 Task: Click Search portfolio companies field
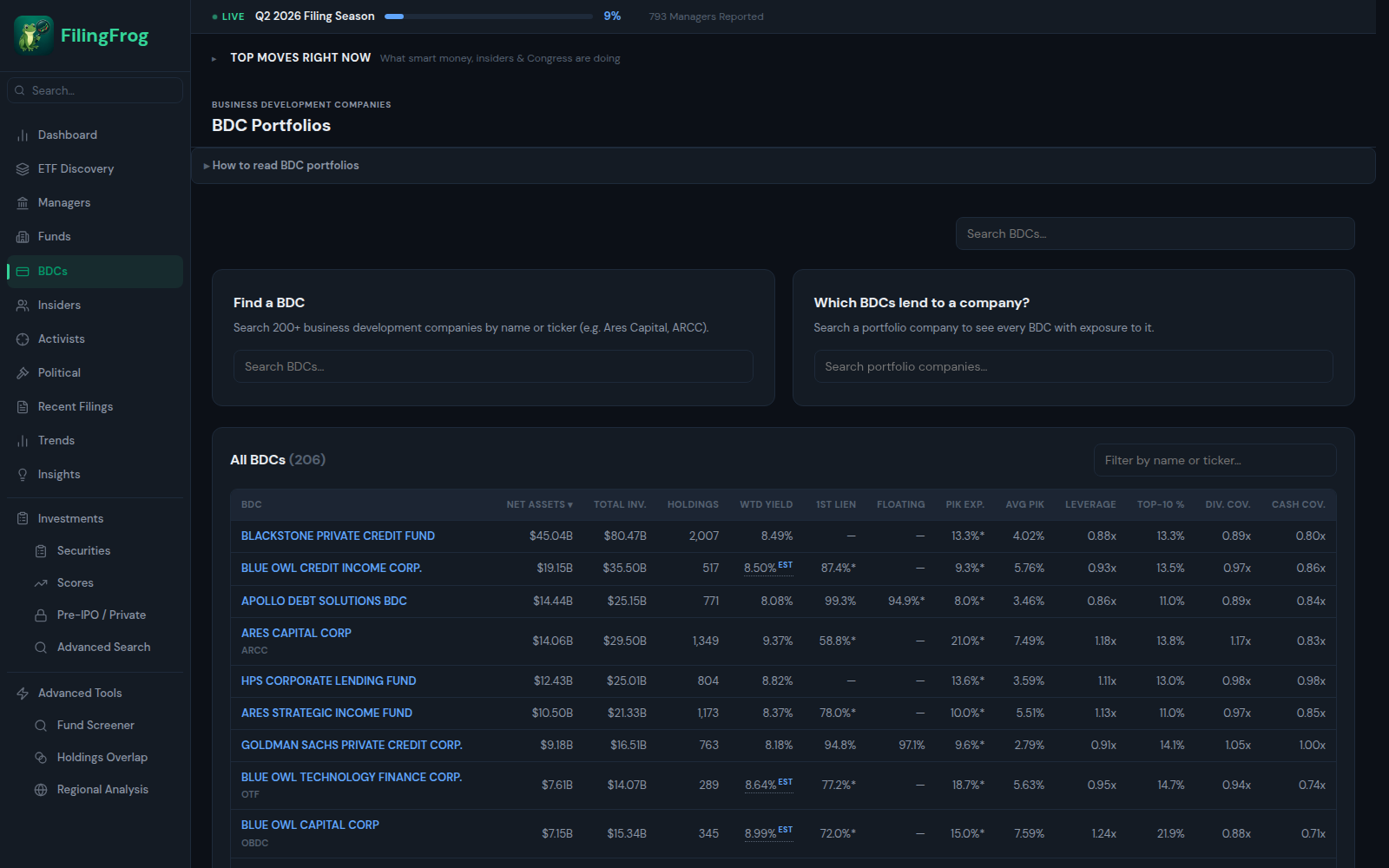click(1073, 366)
